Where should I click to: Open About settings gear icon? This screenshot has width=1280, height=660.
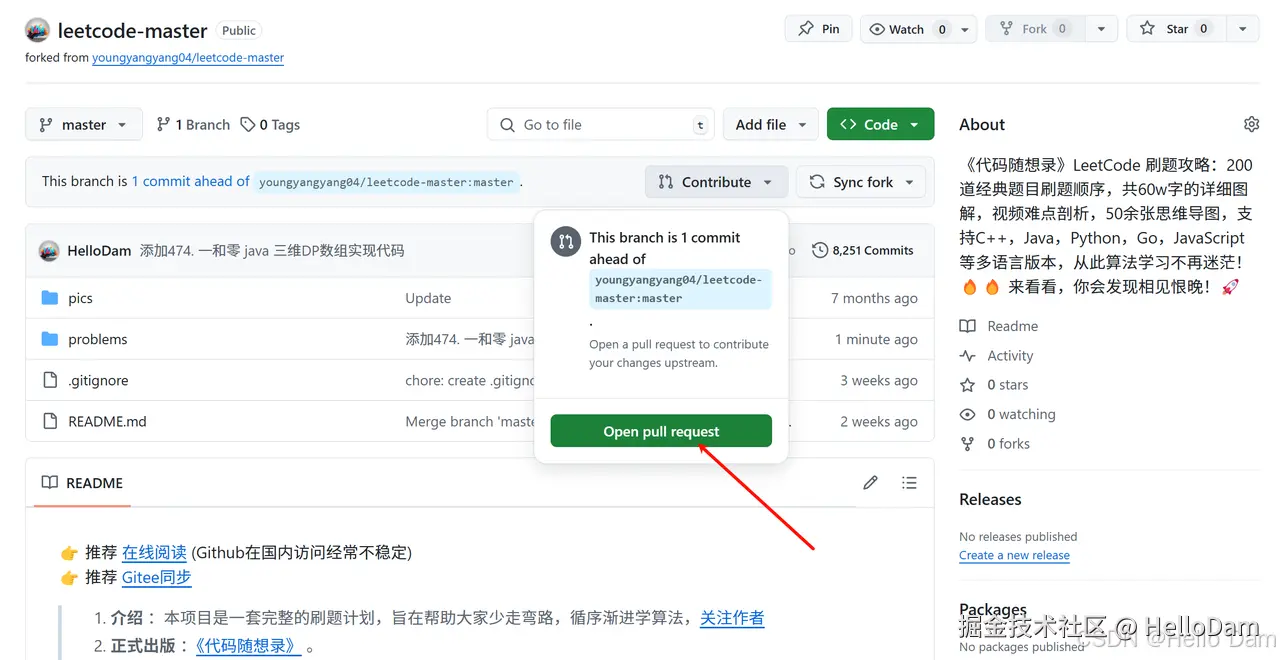1251,124
